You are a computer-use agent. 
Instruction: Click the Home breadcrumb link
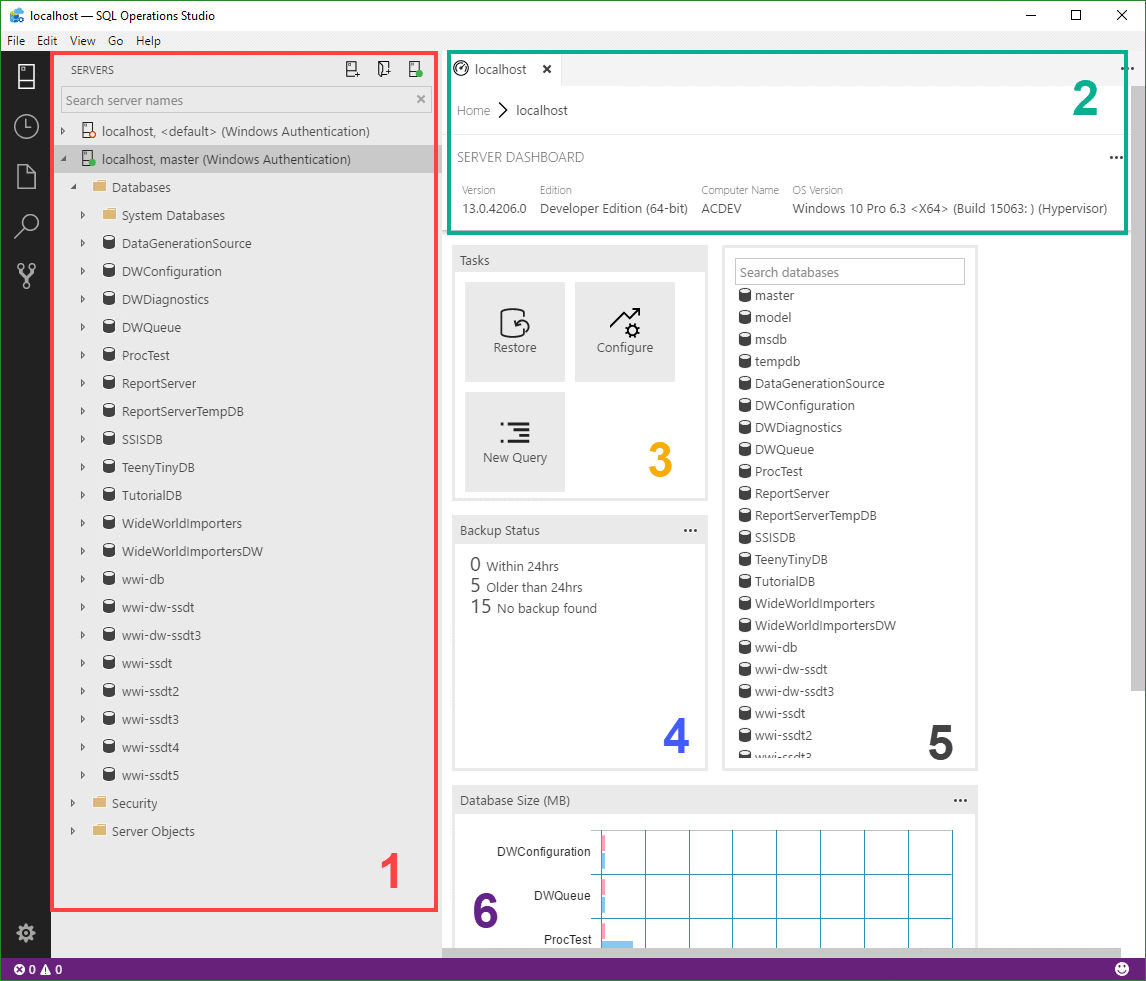pyautogui.click(x=474, y=110)
